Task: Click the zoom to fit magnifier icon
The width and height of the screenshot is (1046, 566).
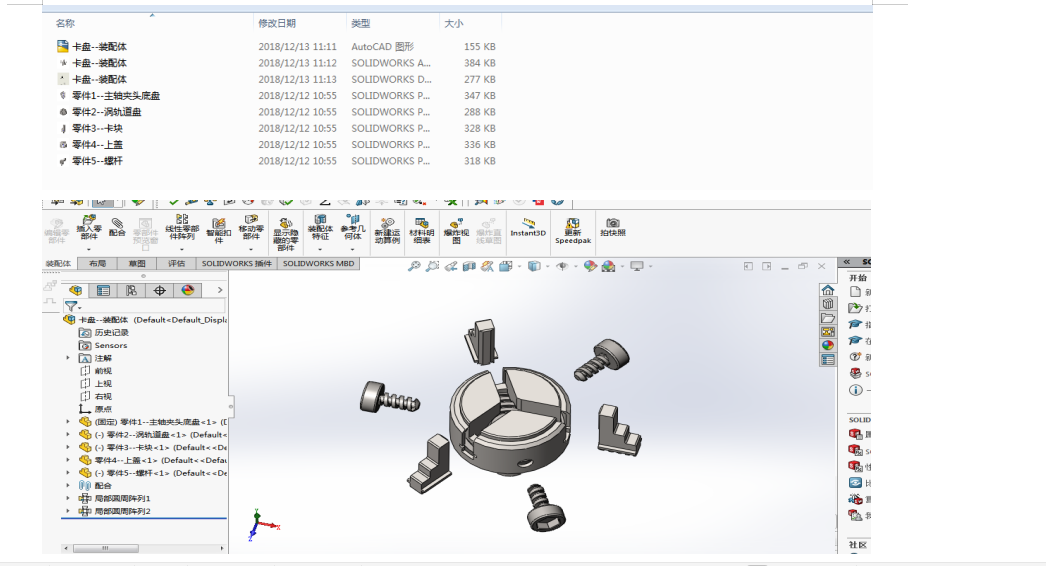Action: point(414,266)
